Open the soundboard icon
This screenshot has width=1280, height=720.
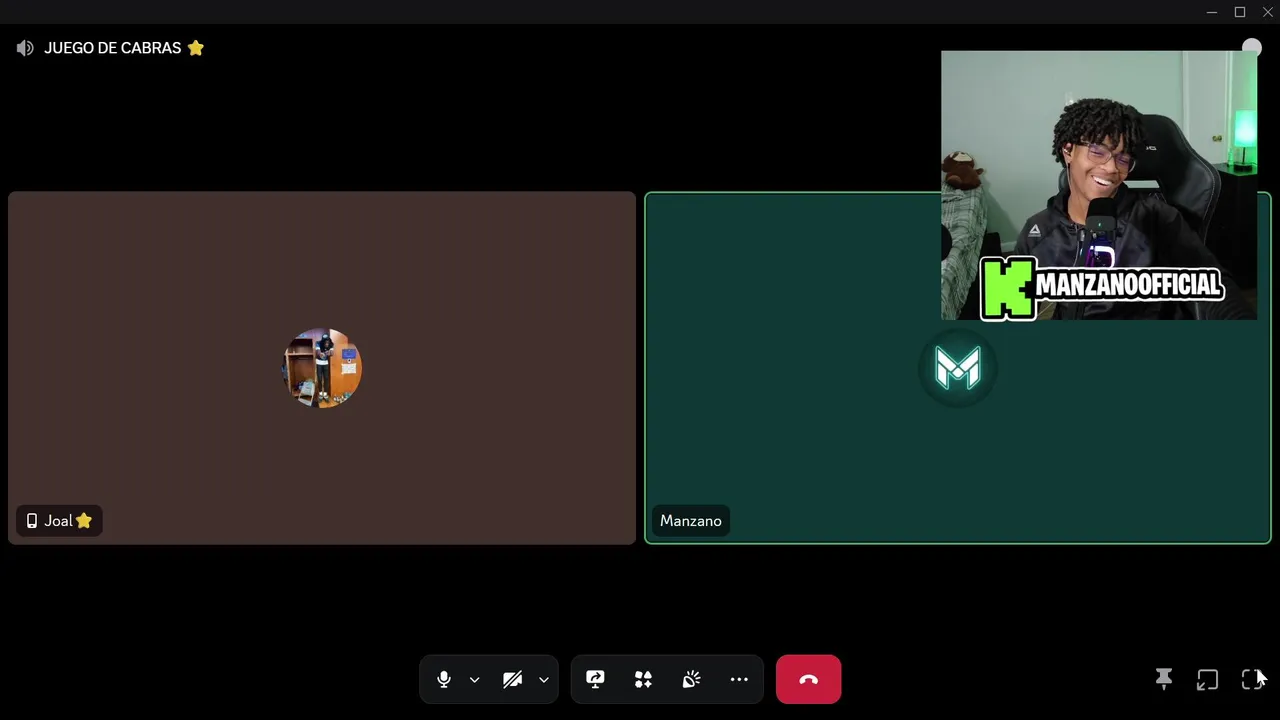click(691, 680)
